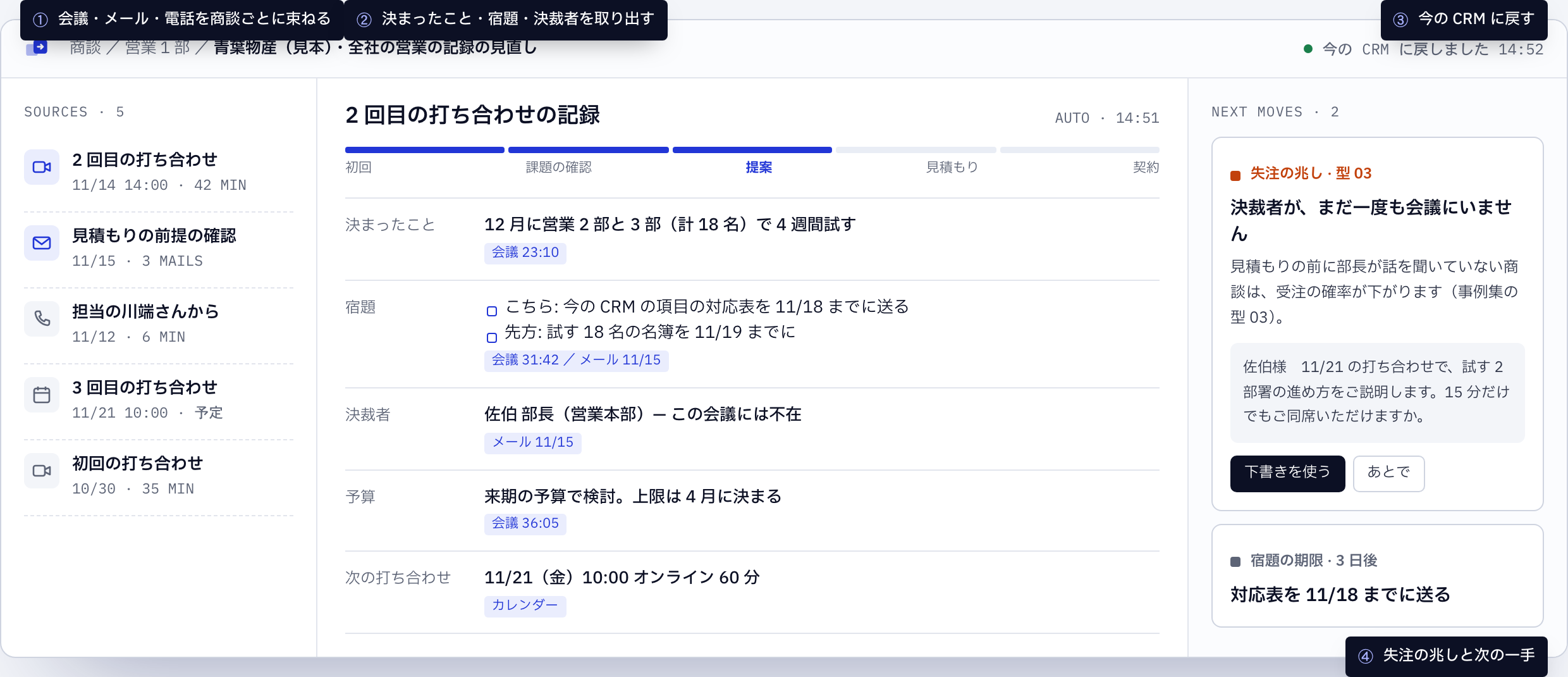Open step tab 今の CRM に戻す
Viewport: 1568px width, 677px height.
point(1464,19)
